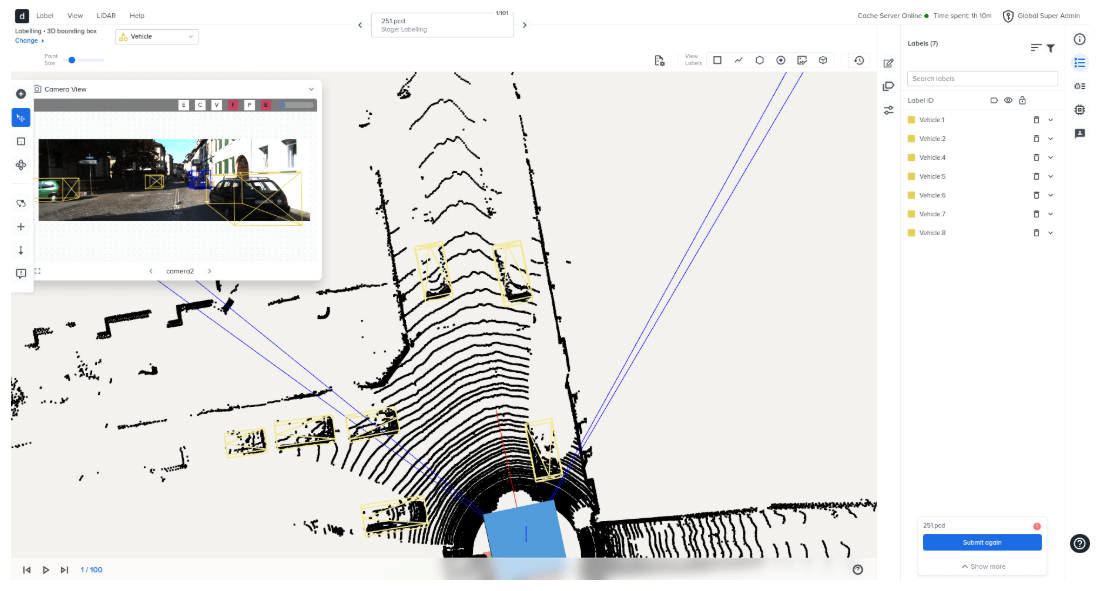The image size is (1117, 591).
Task: Switch to the Labels list tab
Action: (1080, 62)
